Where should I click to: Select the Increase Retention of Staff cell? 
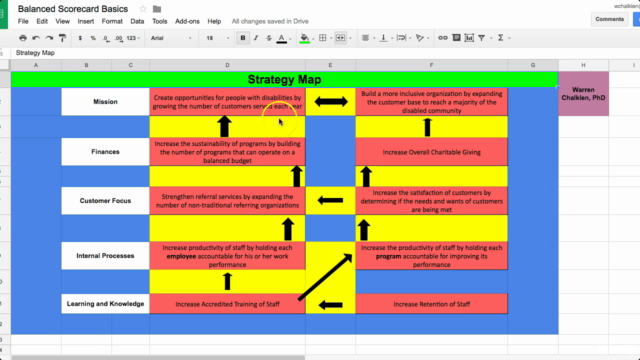pos(431,304)
